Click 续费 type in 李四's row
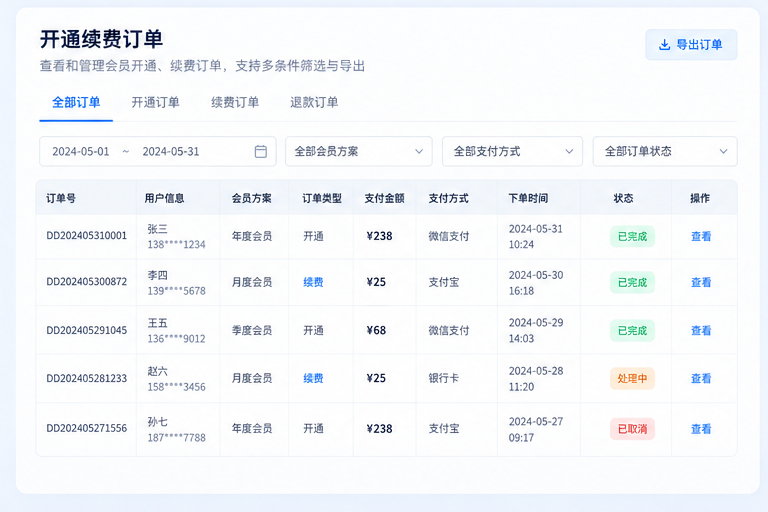Image resolution: width=768 pixels, height=512 pixels. click(x=313, y=282)
